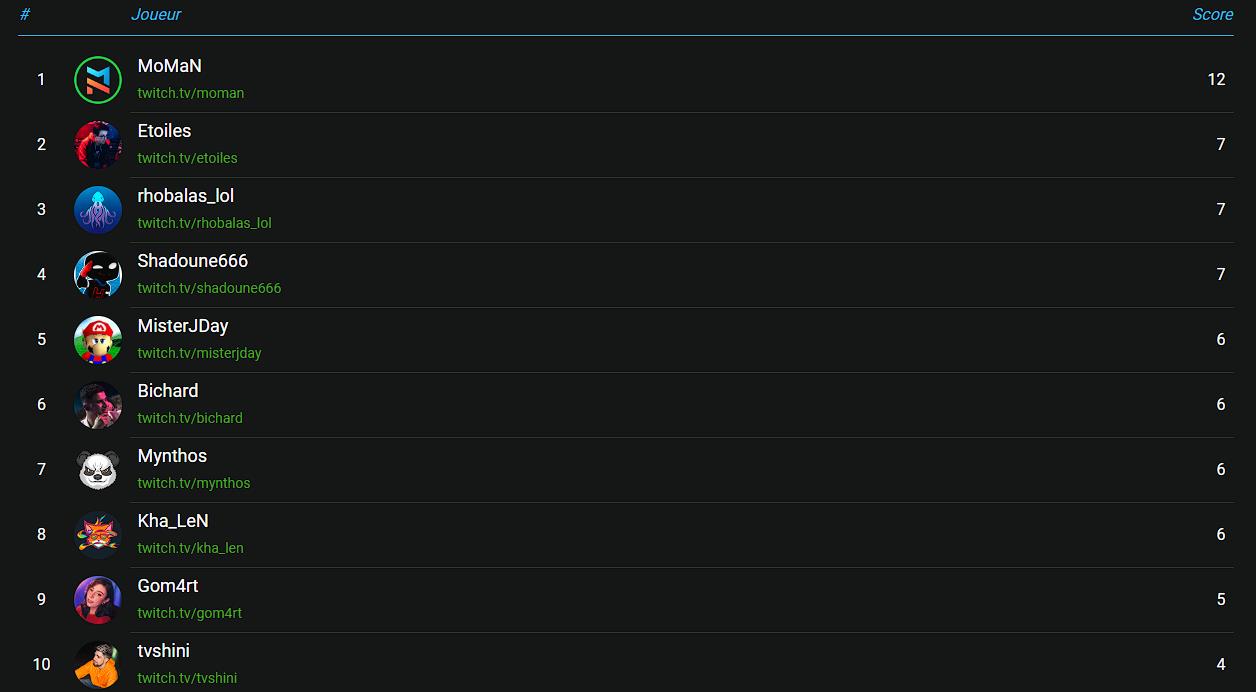Click Gom4rt's purple portrait avatar

[98, 600]
